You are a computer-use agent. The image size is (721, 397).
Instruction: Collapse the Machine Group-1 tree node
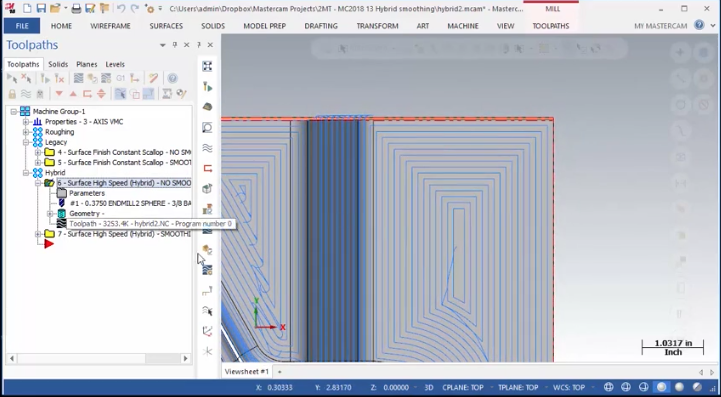point(14,111)
